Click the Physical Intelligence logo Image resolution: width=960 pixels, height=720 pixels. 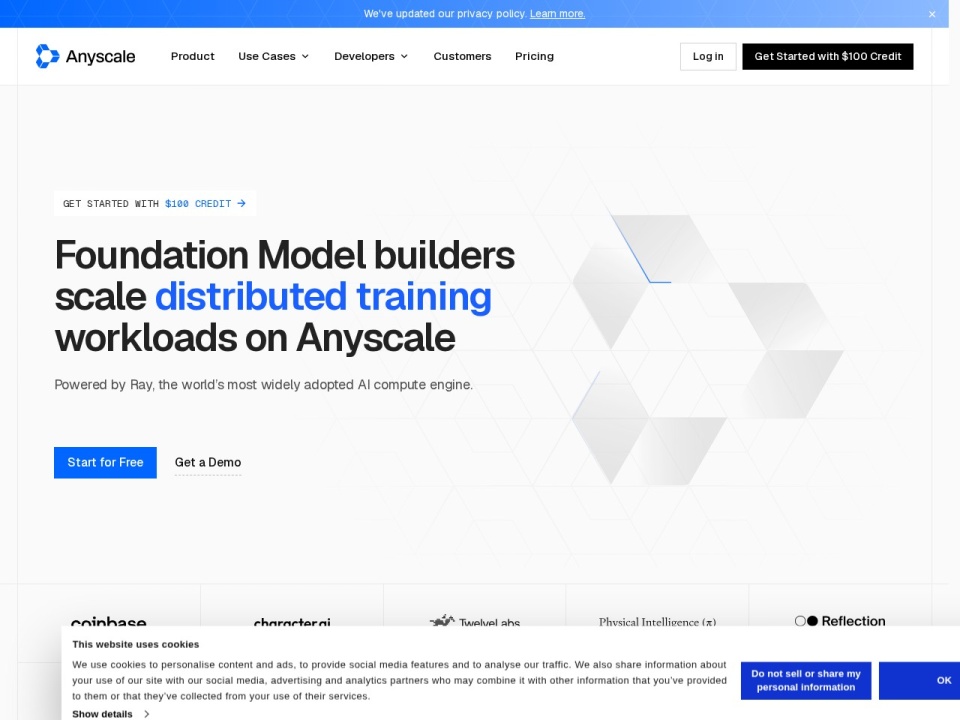(657, 621)
